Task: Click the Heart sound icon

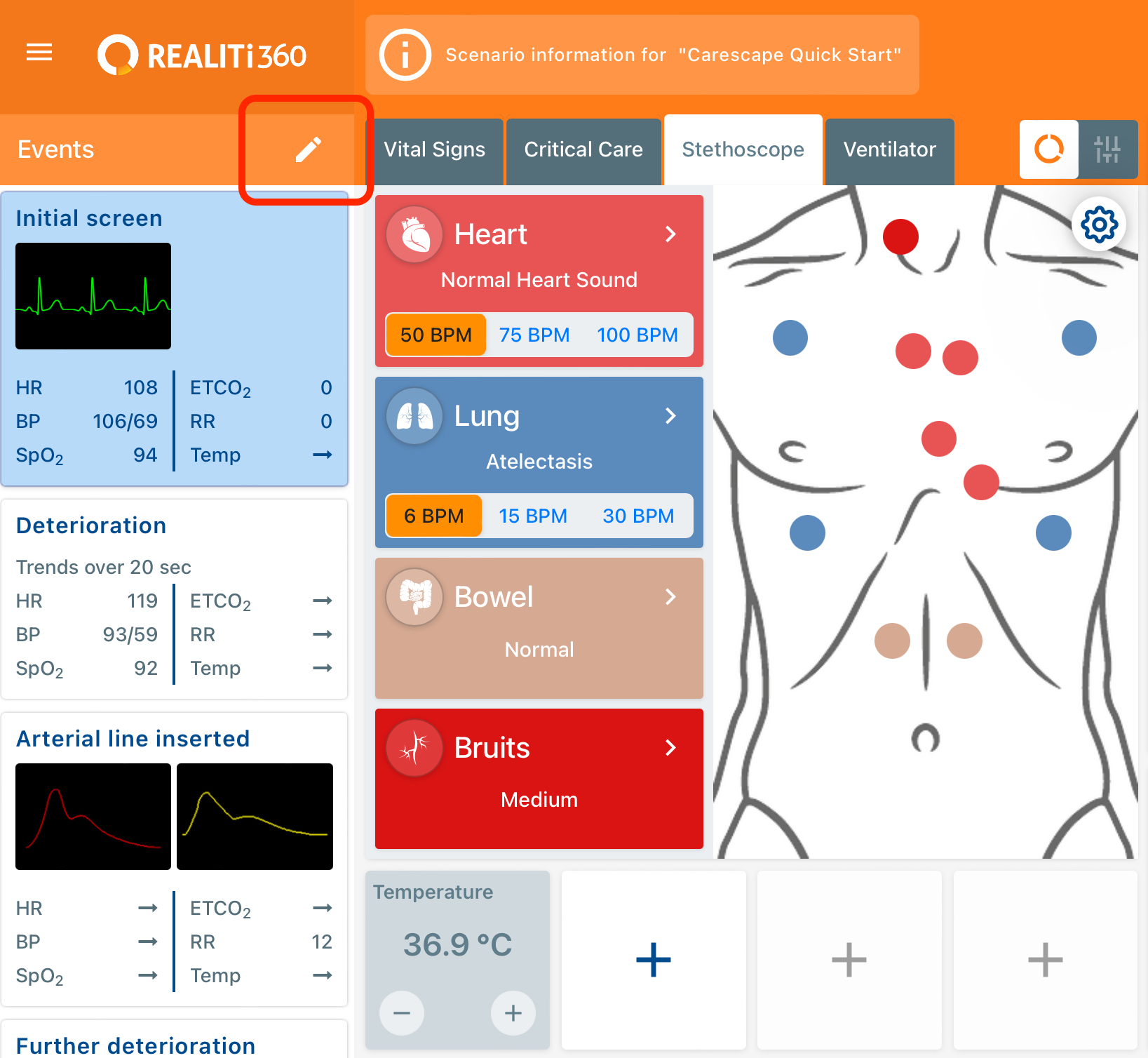Action: pyautogui.click(x=414, y=234)
